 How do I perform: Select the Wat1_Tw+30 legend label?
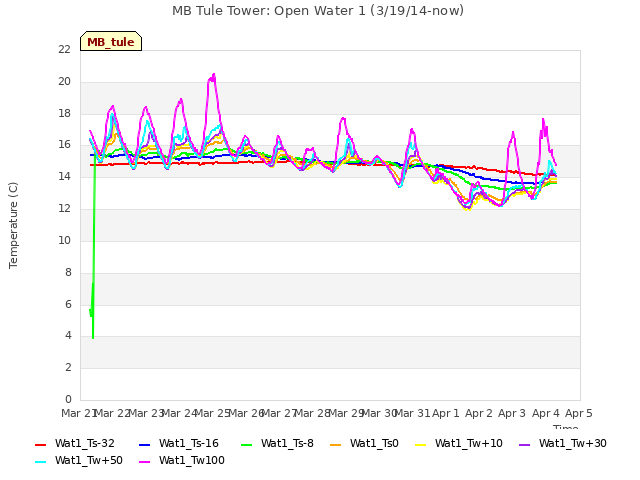coord(573,444)
